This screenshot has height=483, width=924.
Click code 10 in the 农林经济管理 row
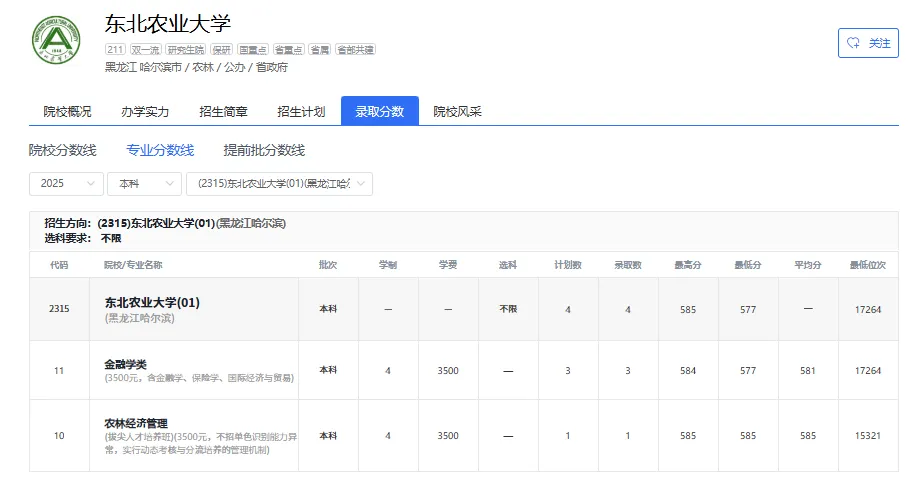tap(59, 436)
